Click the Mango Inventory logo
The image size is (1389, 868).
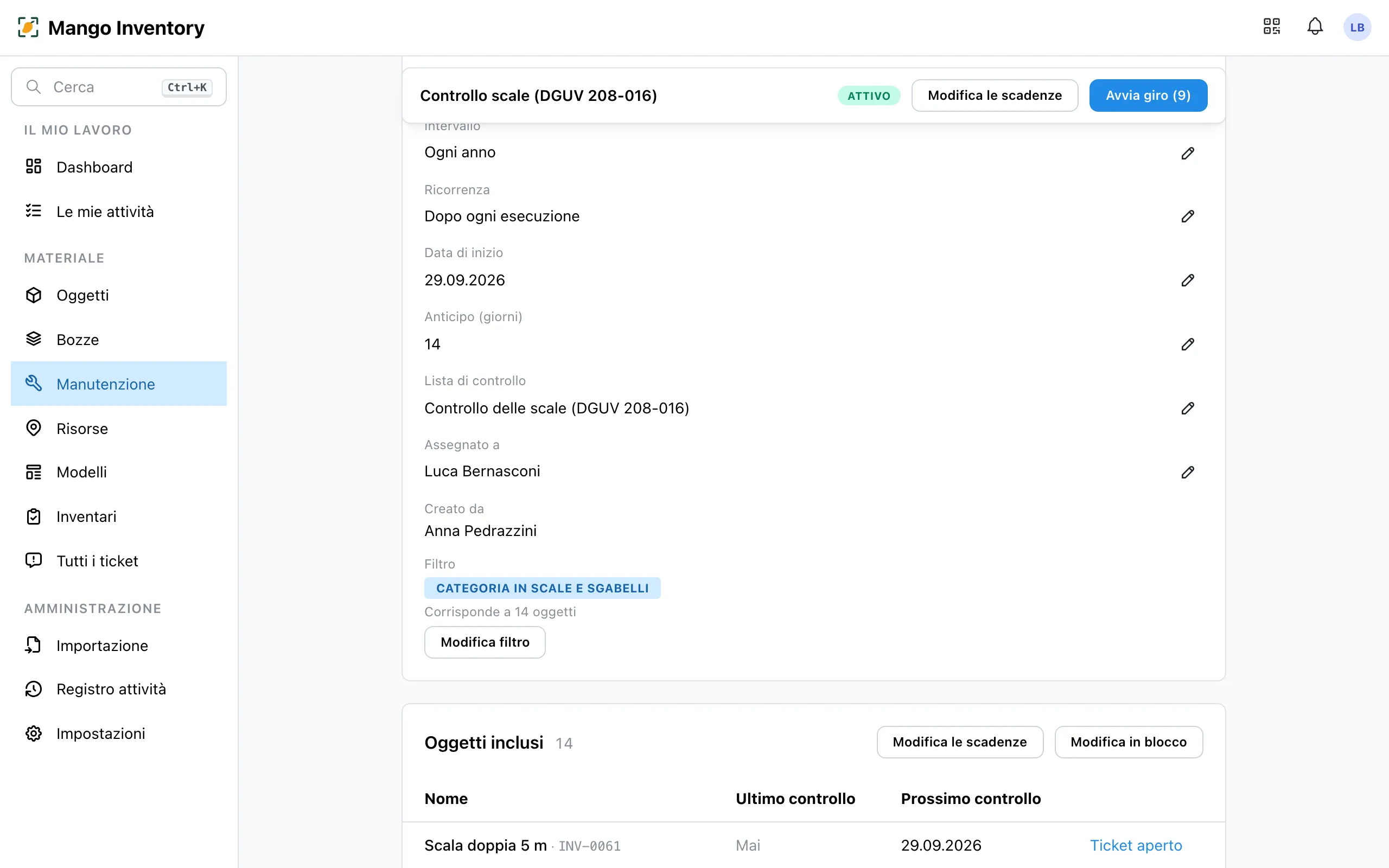pyautogui.click(x=111, y=28)
